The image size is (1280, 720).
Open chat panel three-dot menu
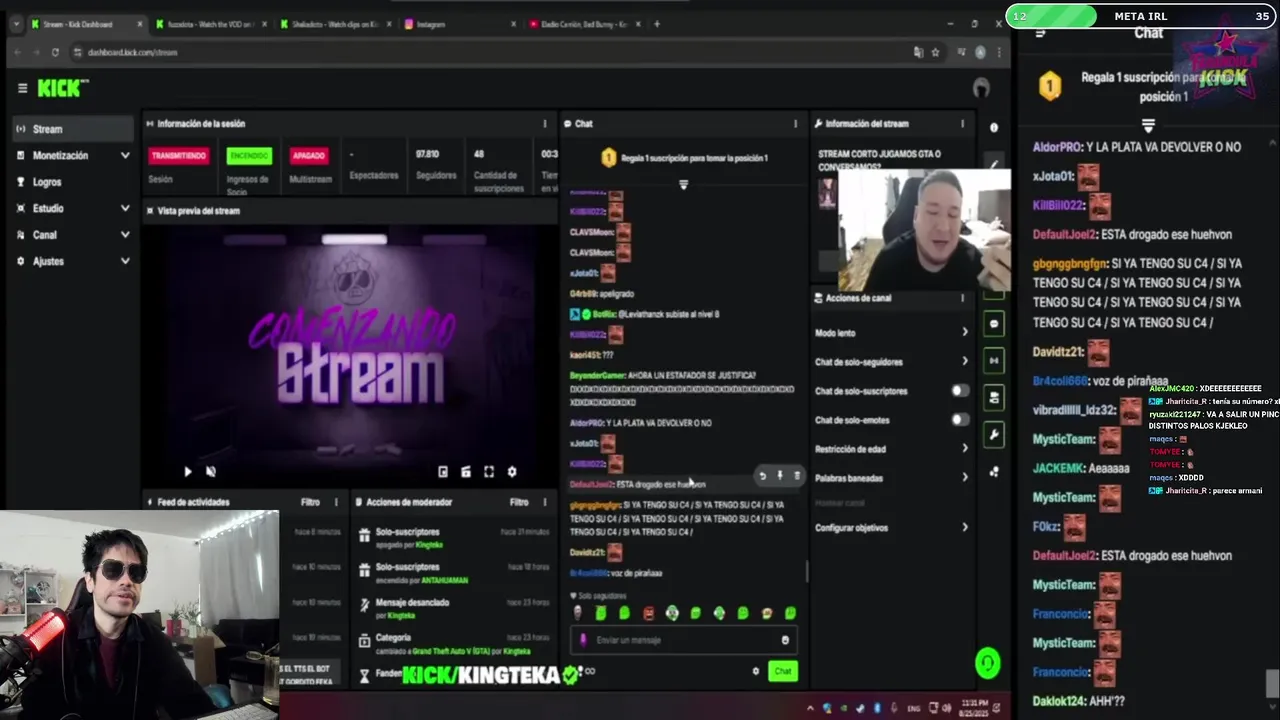pos(796,124)
